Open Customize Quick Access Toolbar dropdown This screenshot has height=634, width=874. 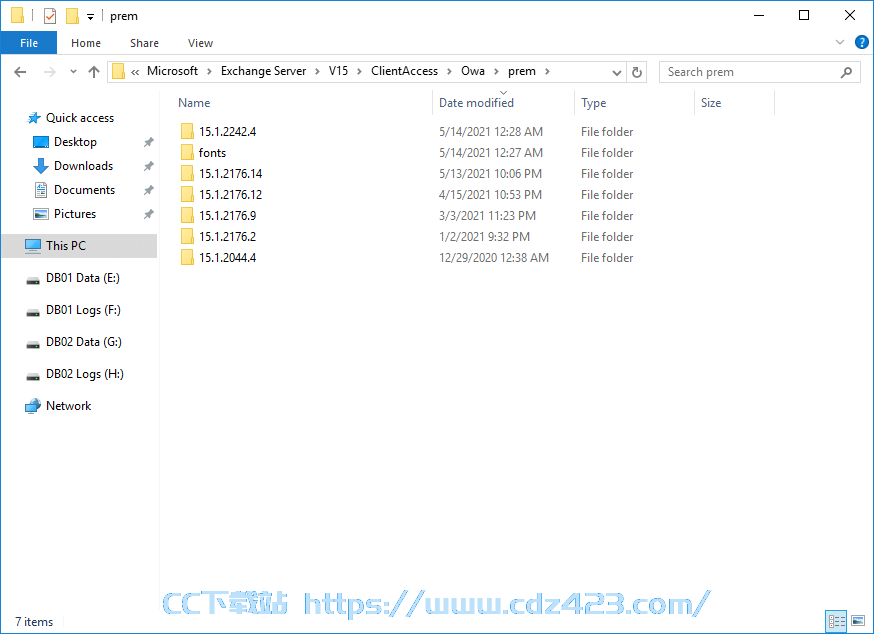tap(90, 17)
